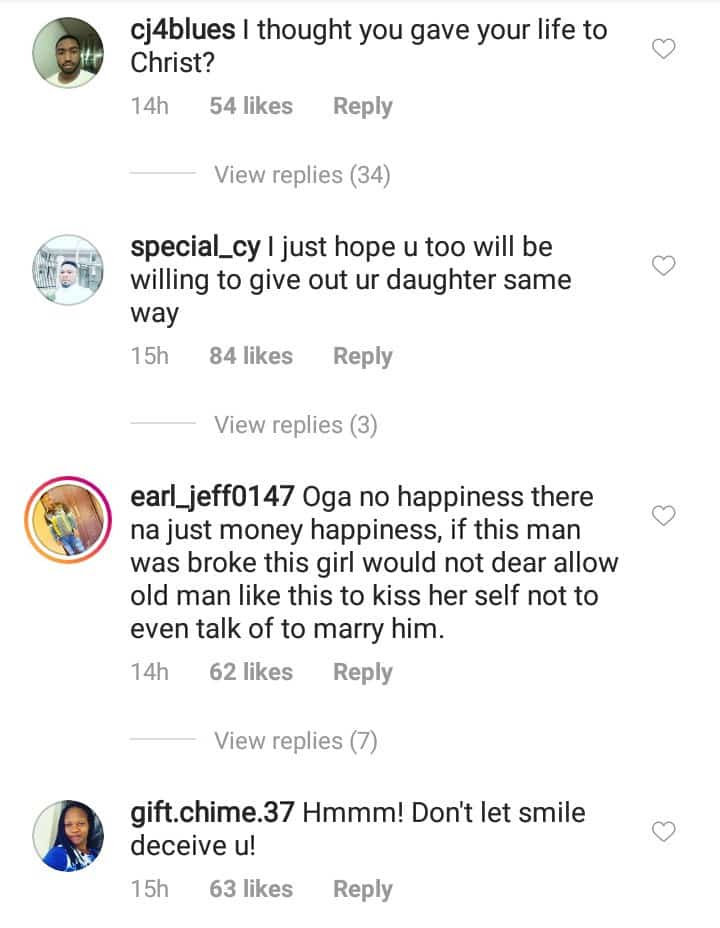Reply to cj4blues's comment

click(362, 106)
